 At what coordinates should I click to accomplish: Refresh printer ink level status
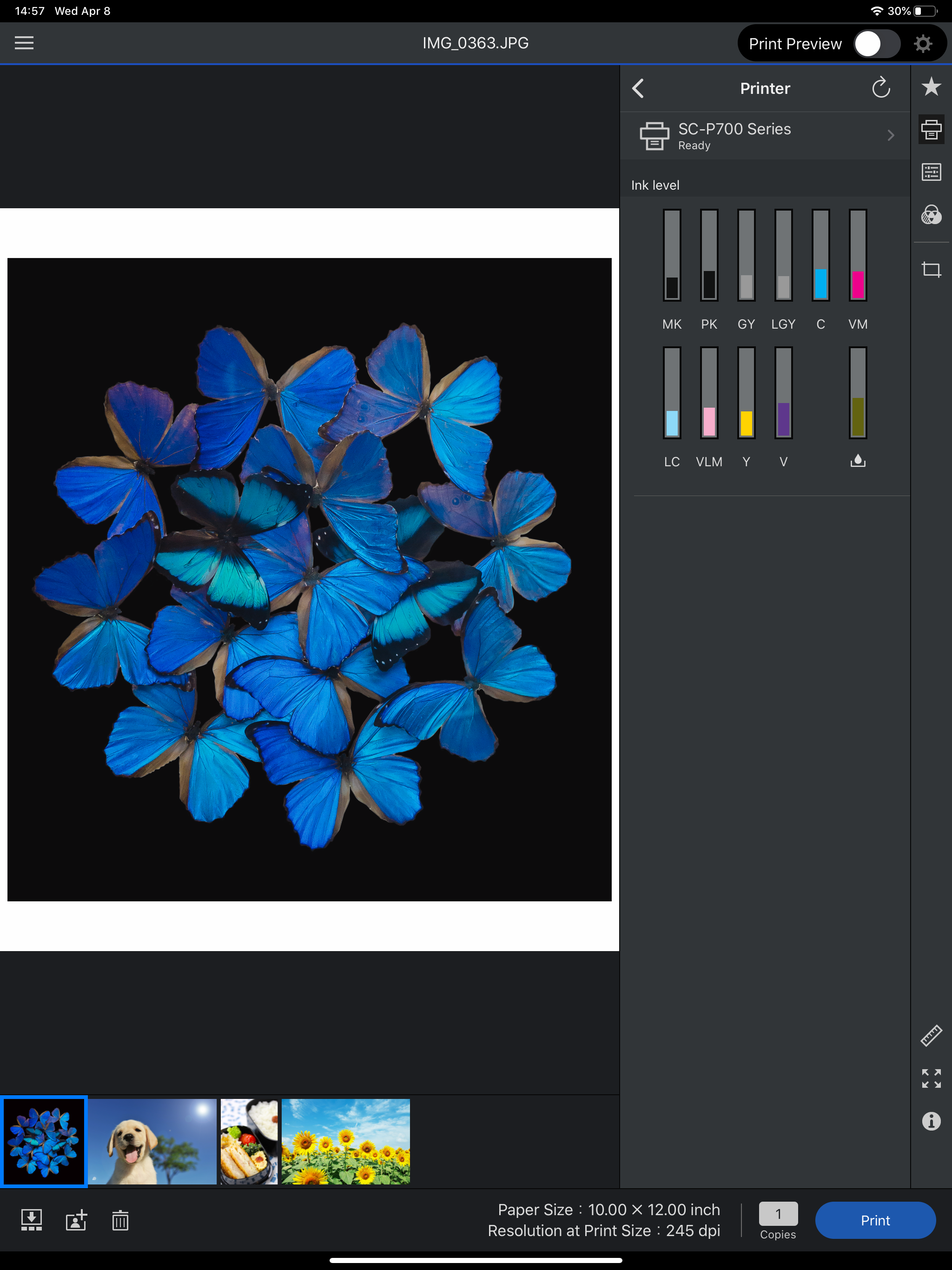(x=881, y=88)
